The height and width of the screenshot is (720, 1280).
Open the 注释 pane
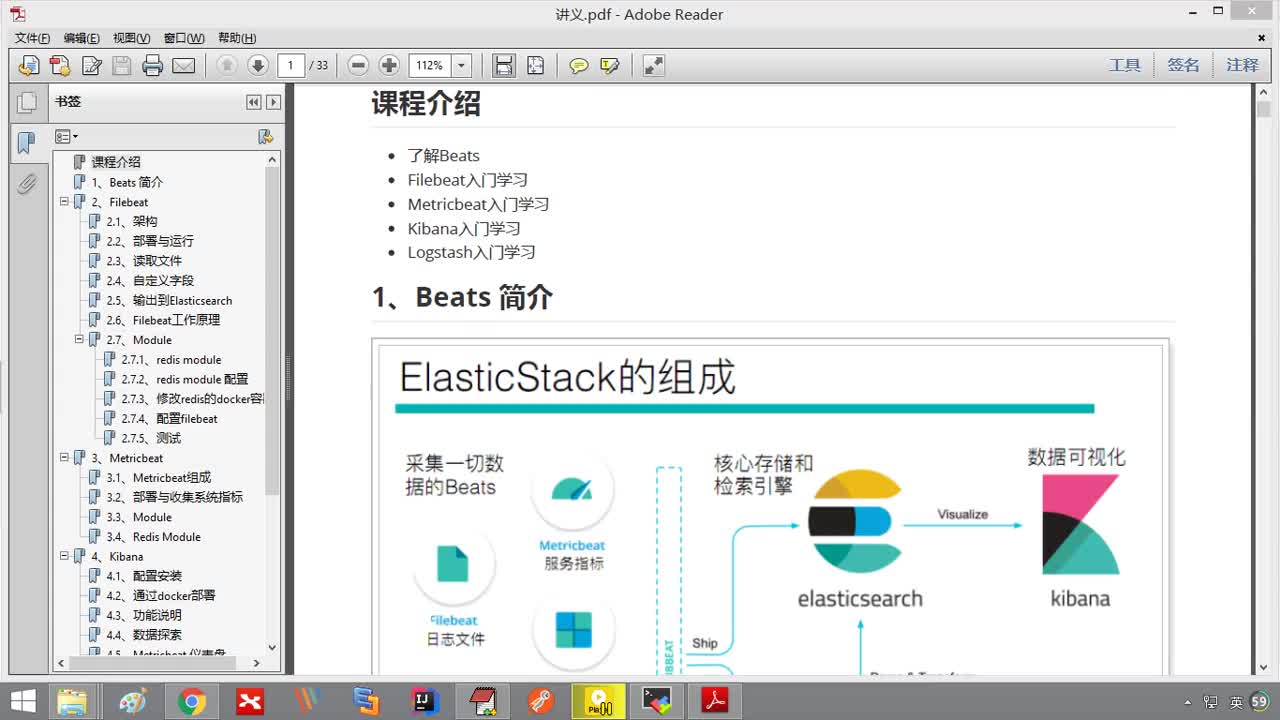pyautogui.click(x=1242, y=65)
